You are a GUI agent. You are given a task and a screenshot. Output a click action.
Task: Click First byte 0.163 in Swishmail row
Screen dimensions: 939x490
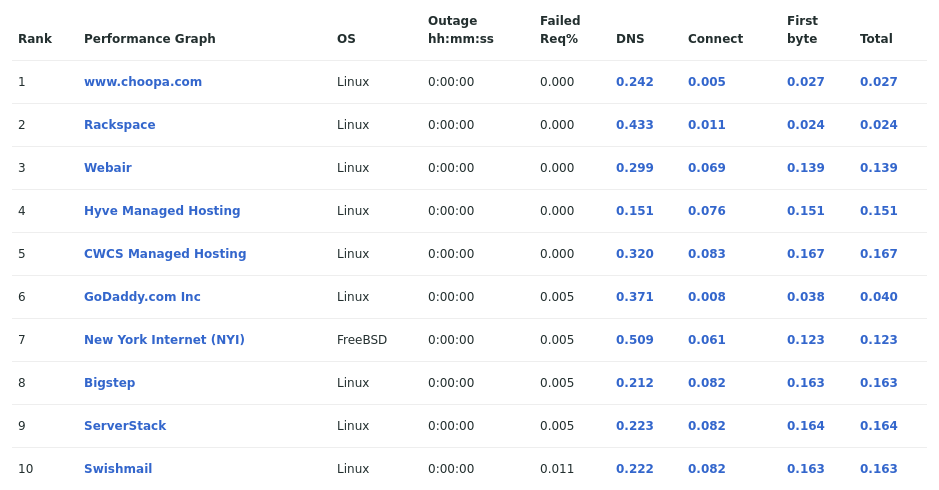coord(805,469)
